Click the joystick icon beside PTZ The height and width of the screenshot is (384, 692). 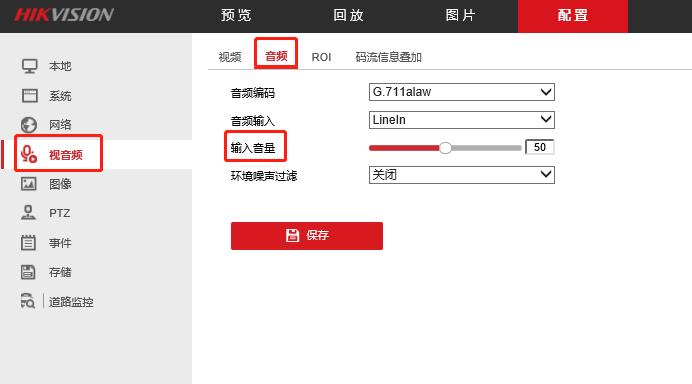pos(29,213)
